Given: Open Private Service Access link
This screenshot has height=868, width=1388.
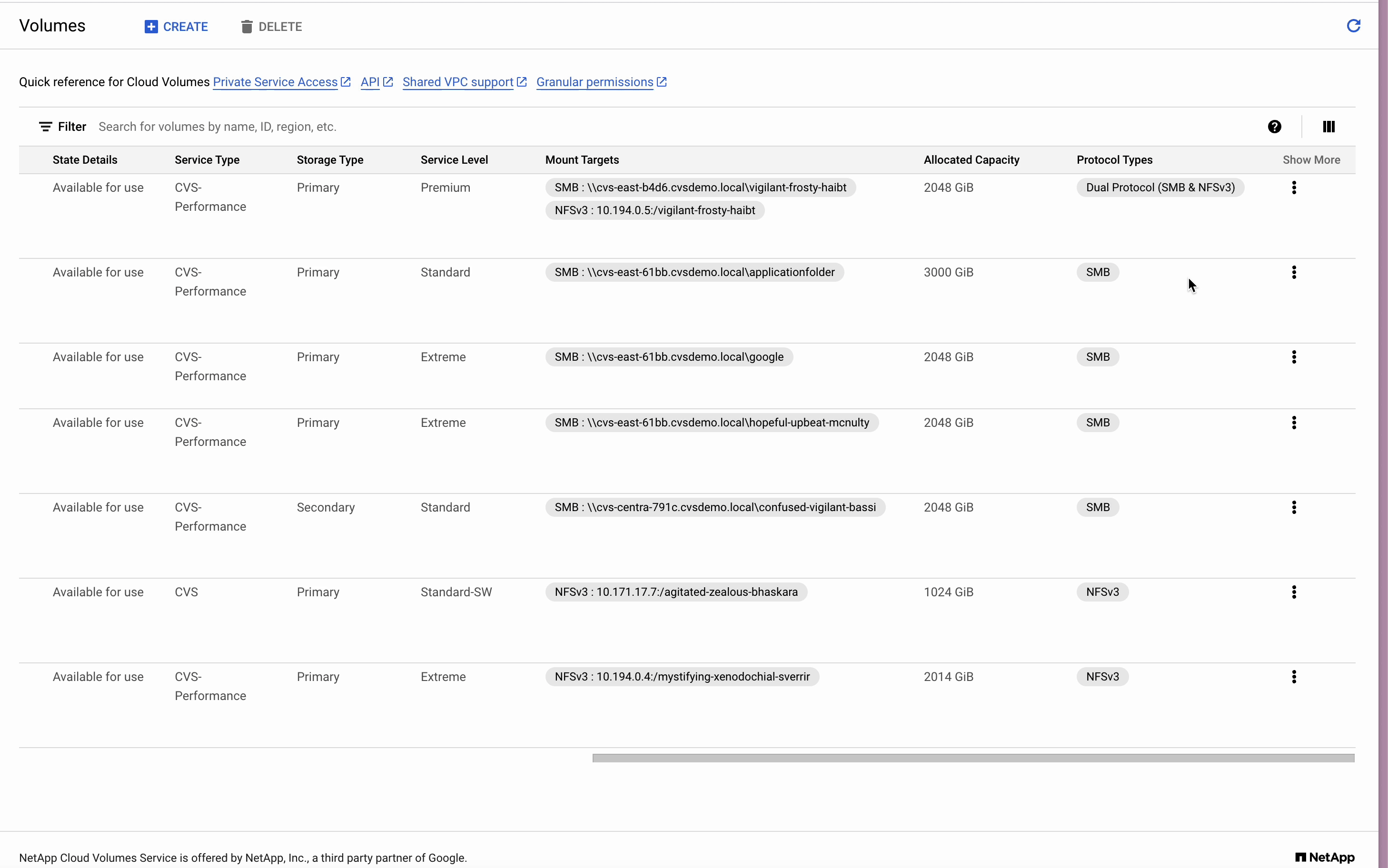Looking at the screenshot, I should point(275,82).
